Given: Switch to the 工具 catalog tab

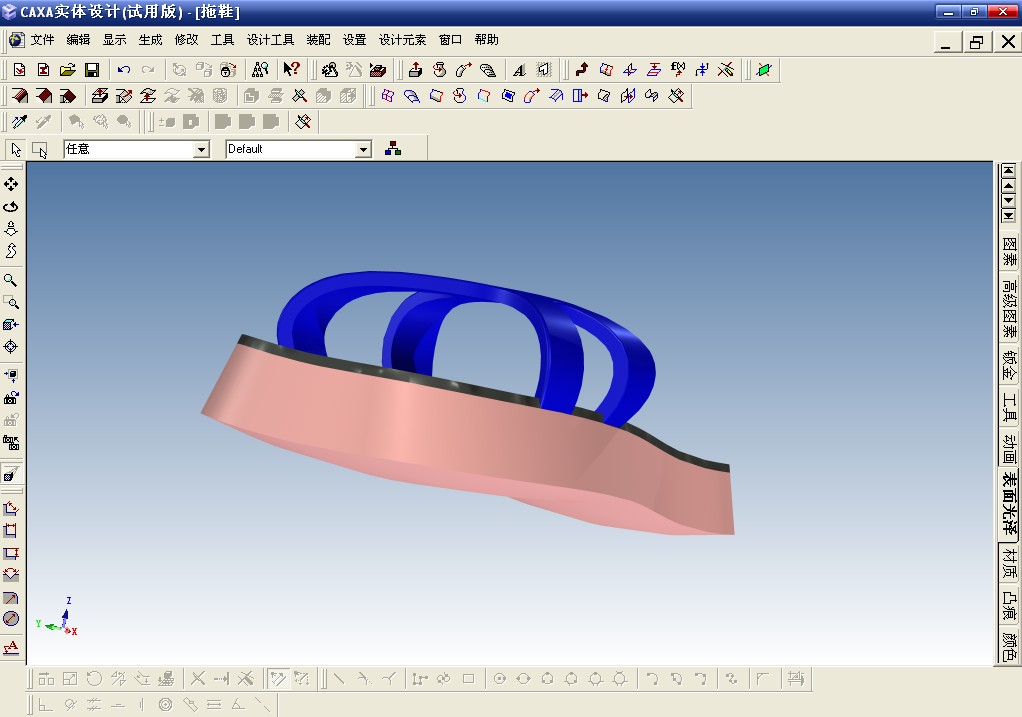Looking at the screenshot, I should [1009, 407].
